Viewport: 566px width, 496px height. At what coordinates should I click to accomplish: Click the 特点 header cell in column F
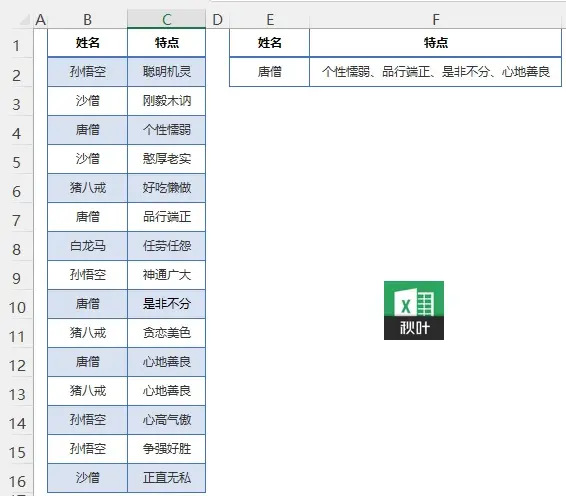point(435,43)
